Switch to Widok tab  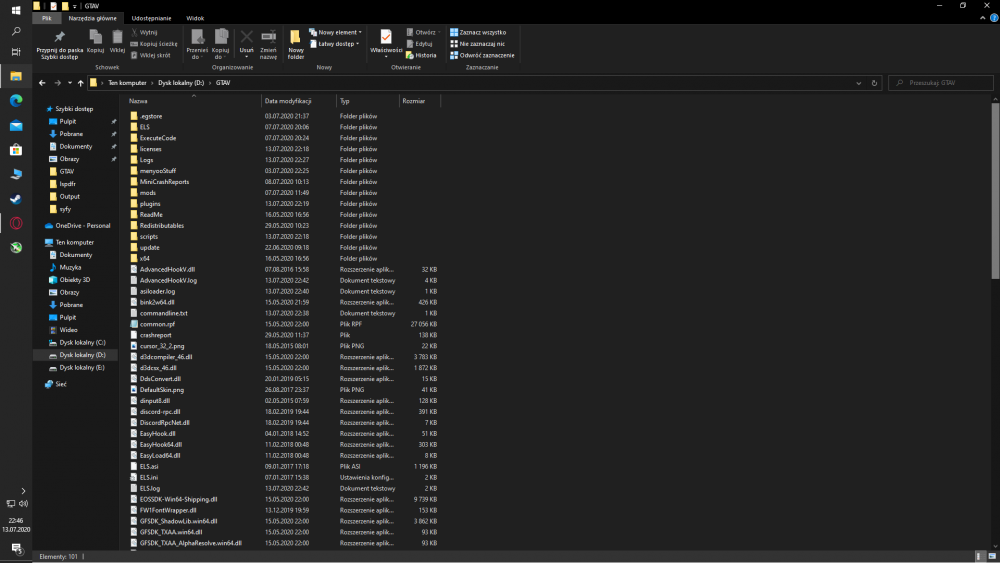(x=195, y=18)
